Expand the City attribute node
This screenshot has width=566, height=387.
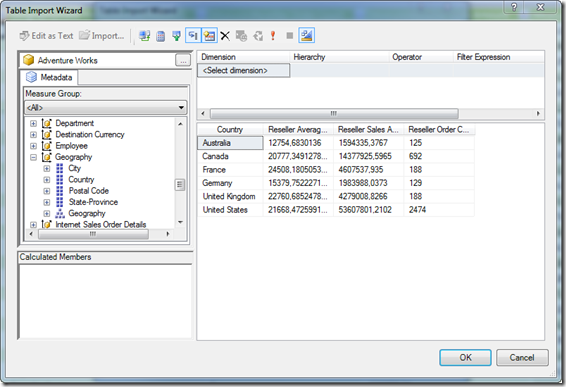(47, 168)
